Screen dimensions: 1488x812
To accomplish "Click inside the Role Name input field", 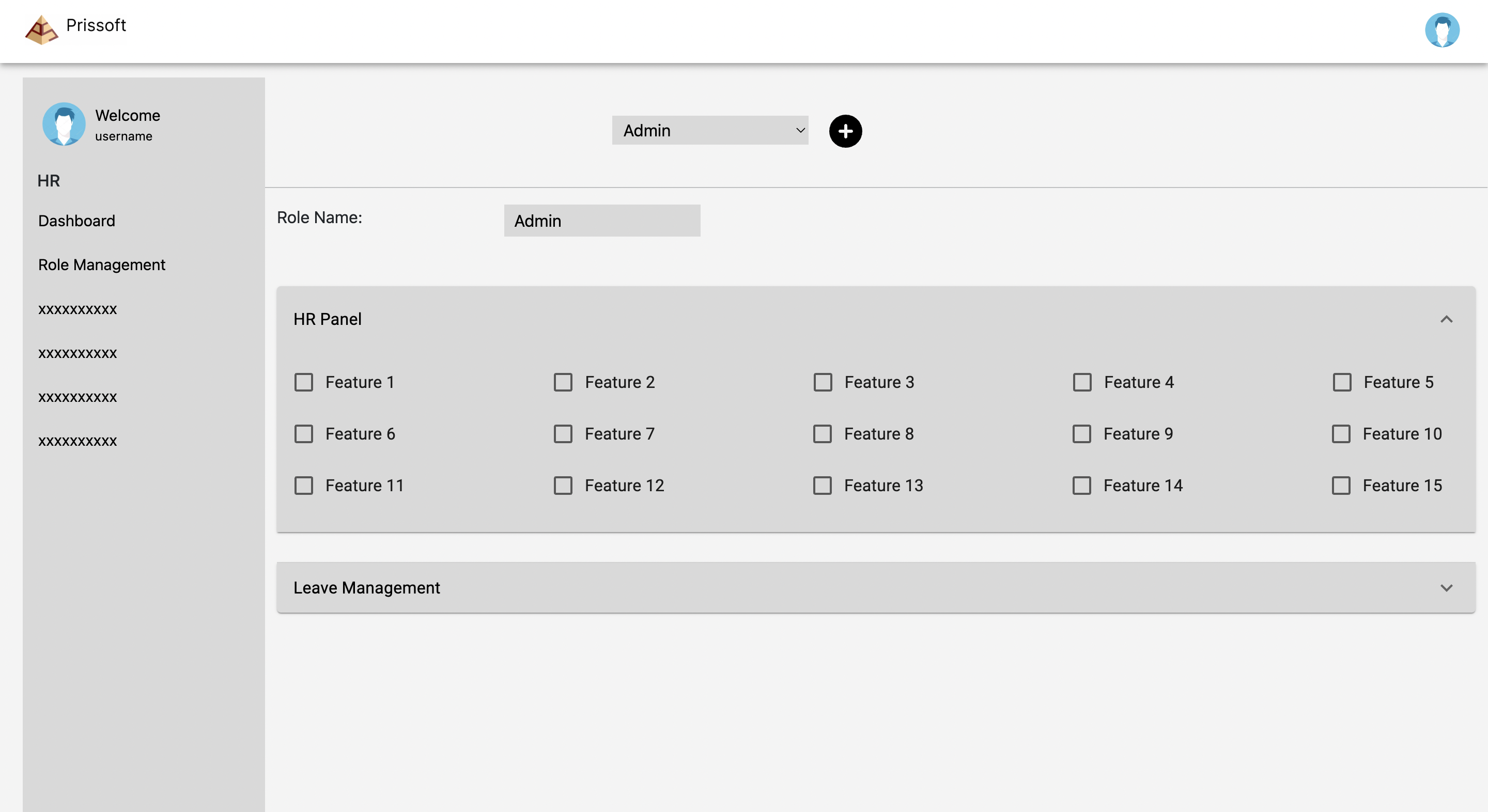I will point(601,221).
